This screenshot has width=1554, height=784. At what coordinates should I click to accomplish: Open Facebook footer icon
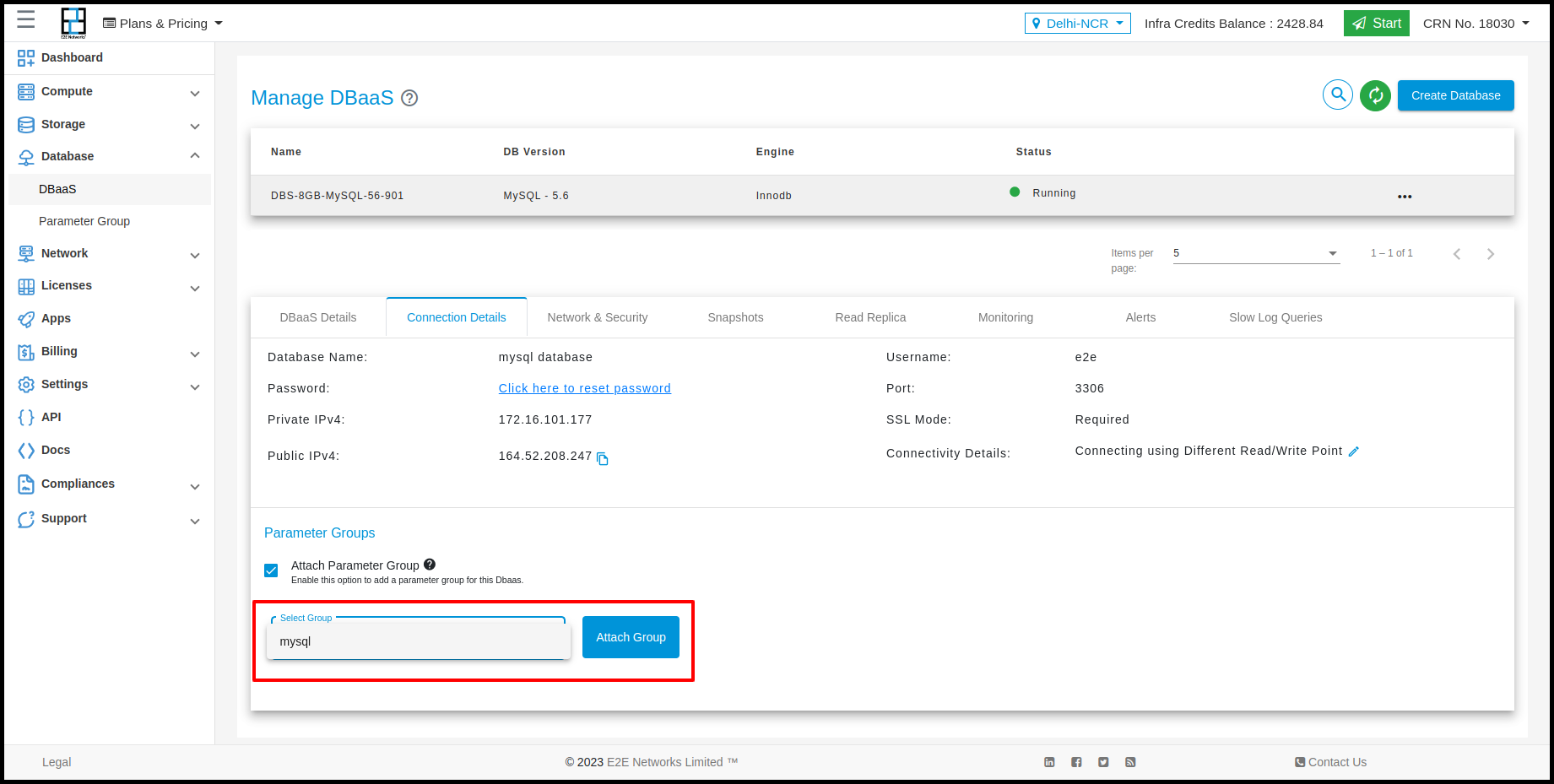tap(1076, 762)
